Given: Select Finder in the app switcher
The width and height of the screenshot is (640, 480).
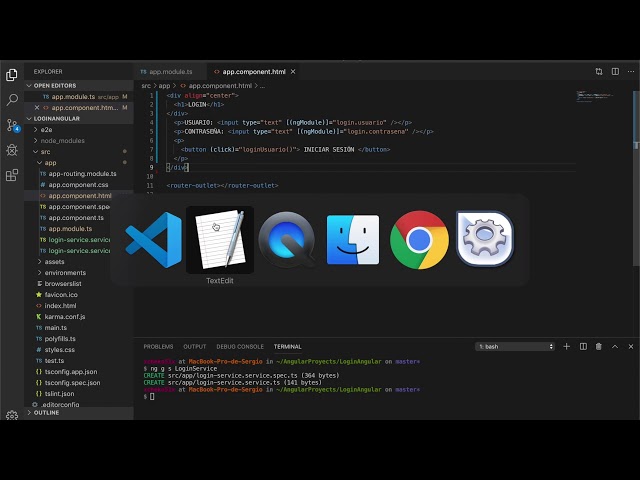Looking at the screenshot, I should coord(353,240).
